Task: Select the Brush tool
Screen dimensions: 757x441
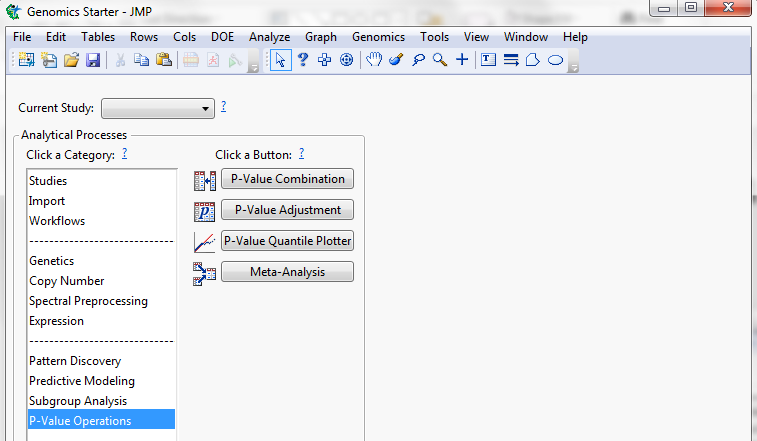Action: click(x=396, y=60)
